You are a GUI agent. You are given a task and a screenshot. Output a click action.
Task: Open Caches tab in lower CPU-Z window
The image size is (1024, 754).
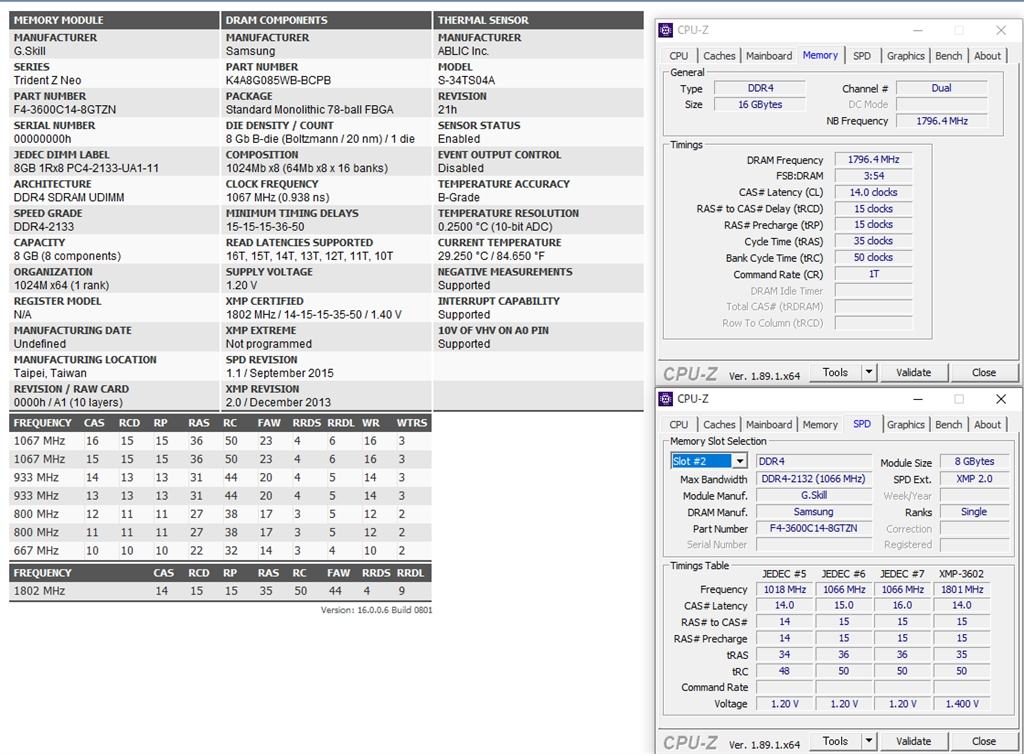pos(719,425)
